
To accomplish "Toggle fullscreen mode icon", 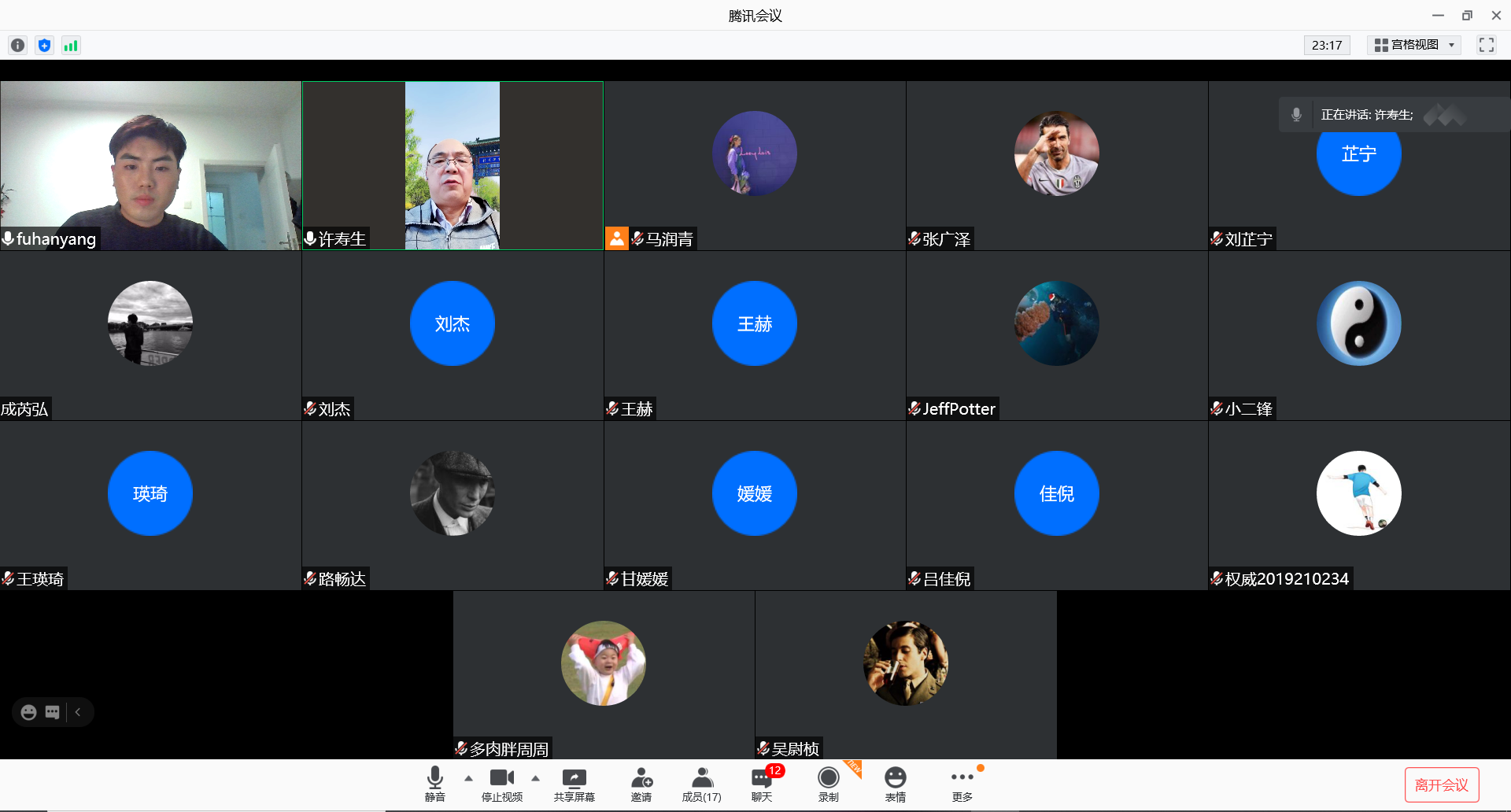I will [x=1486, y=45].
